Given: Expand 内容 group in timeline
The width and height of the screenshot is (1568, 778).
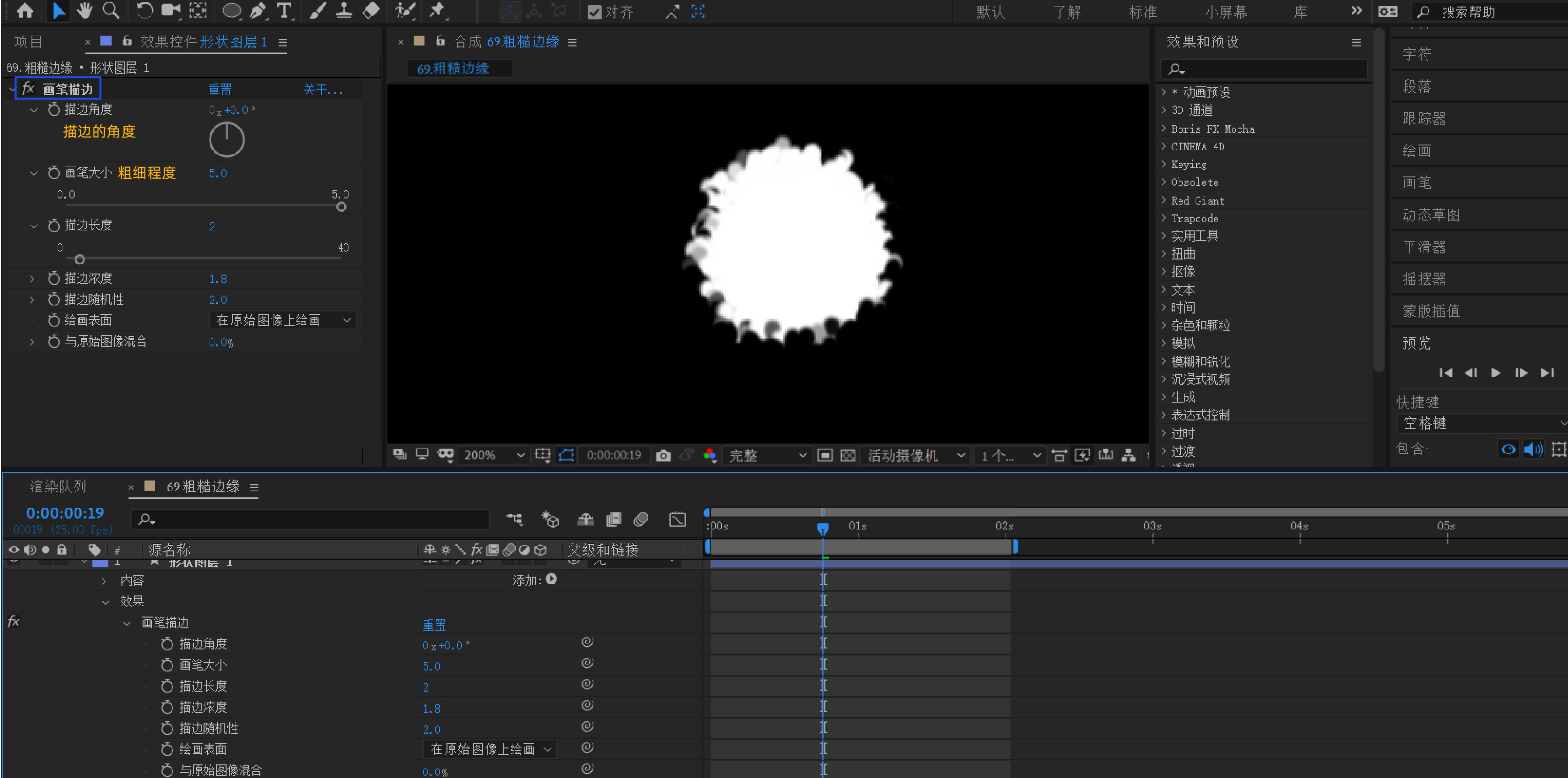Looking at the screenshot, I should [104, 581].
